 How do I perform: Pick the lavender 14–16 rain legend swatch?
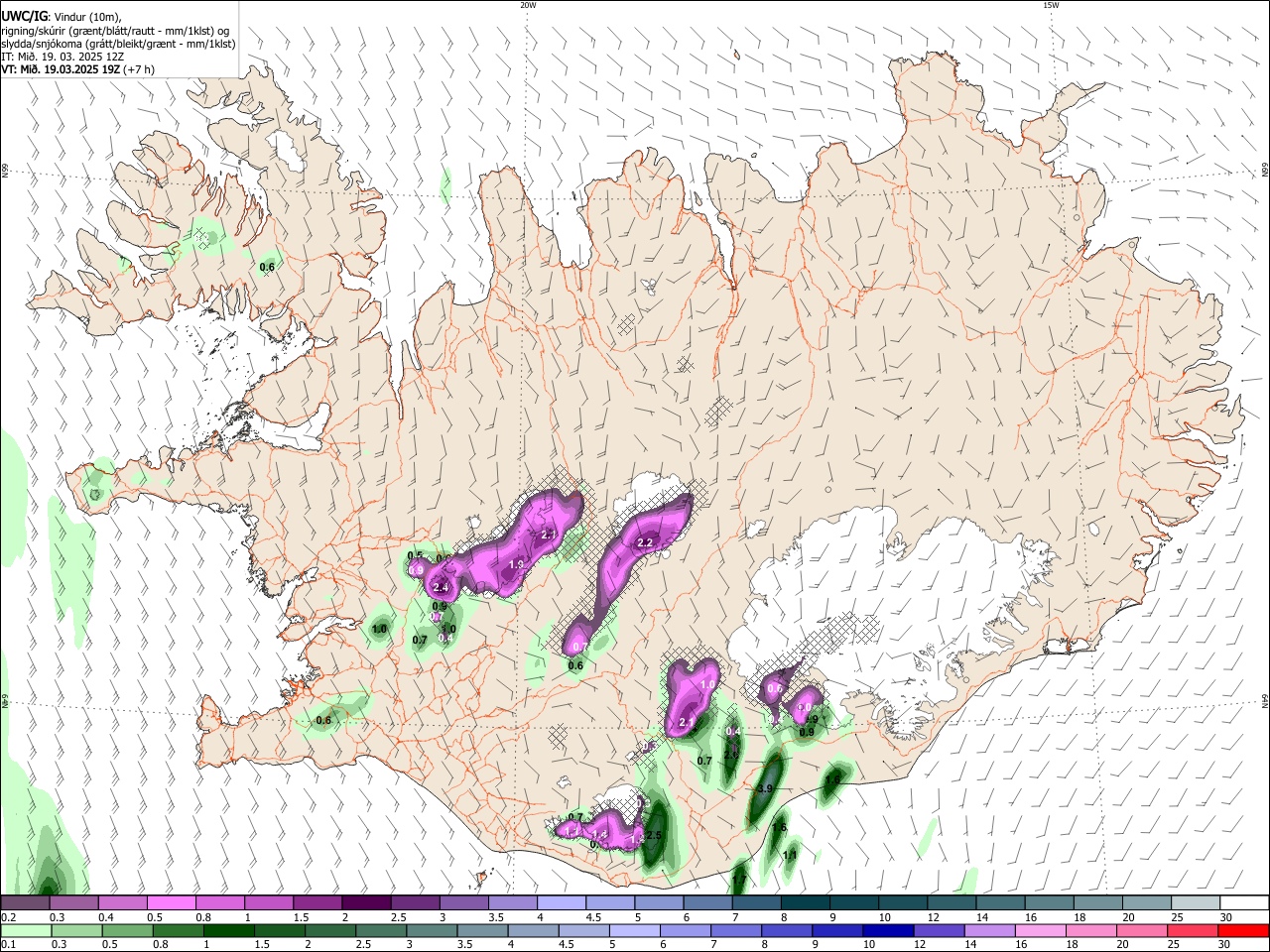(990, 930)
